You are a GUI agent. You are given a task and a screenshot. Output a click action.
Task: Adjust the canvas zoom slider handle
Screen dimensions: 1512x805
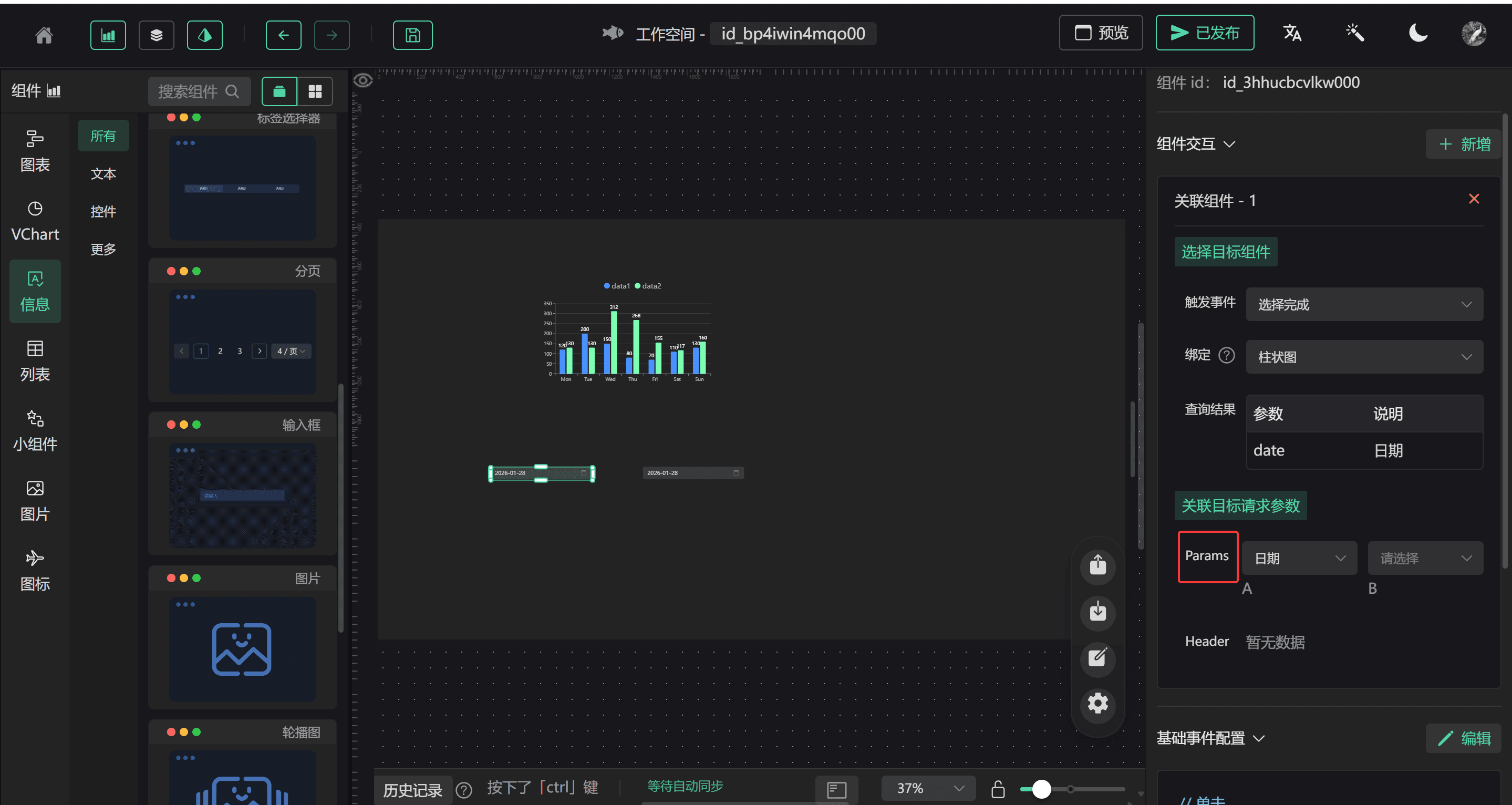(1041, 789)
